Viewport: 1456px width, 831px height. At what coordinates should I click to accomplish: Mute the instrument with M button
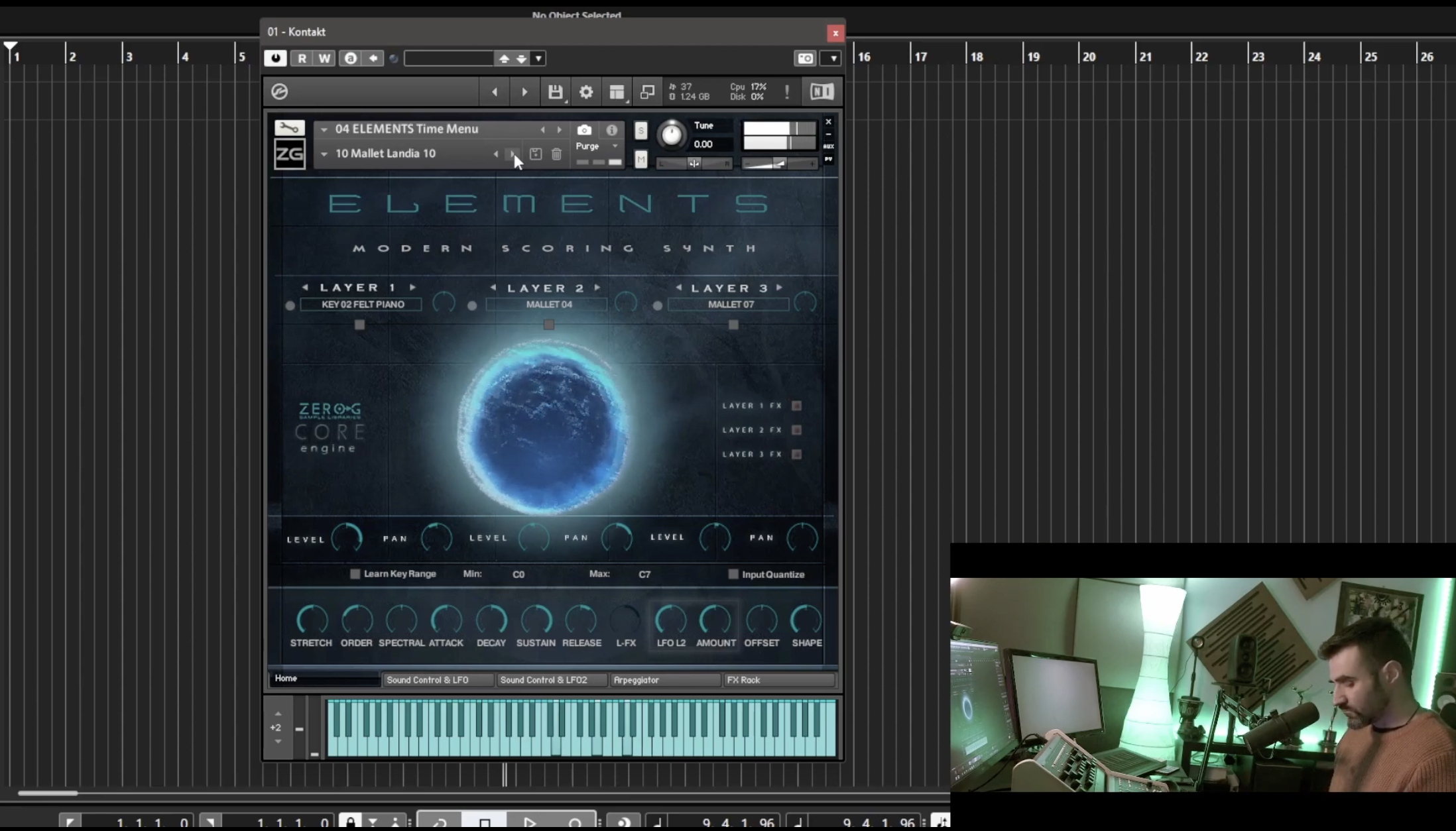640,159
